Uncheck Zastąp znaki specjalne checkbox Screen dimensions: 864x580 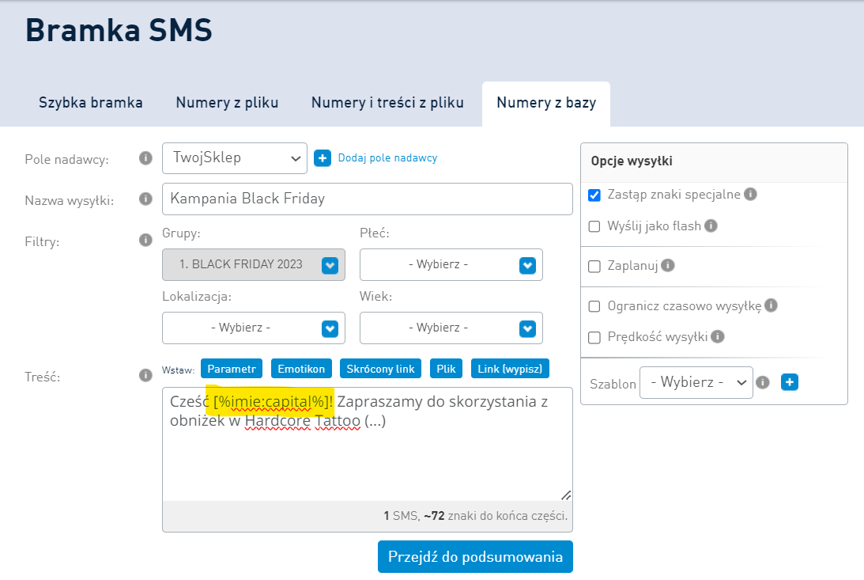click(x=595, y=195)
